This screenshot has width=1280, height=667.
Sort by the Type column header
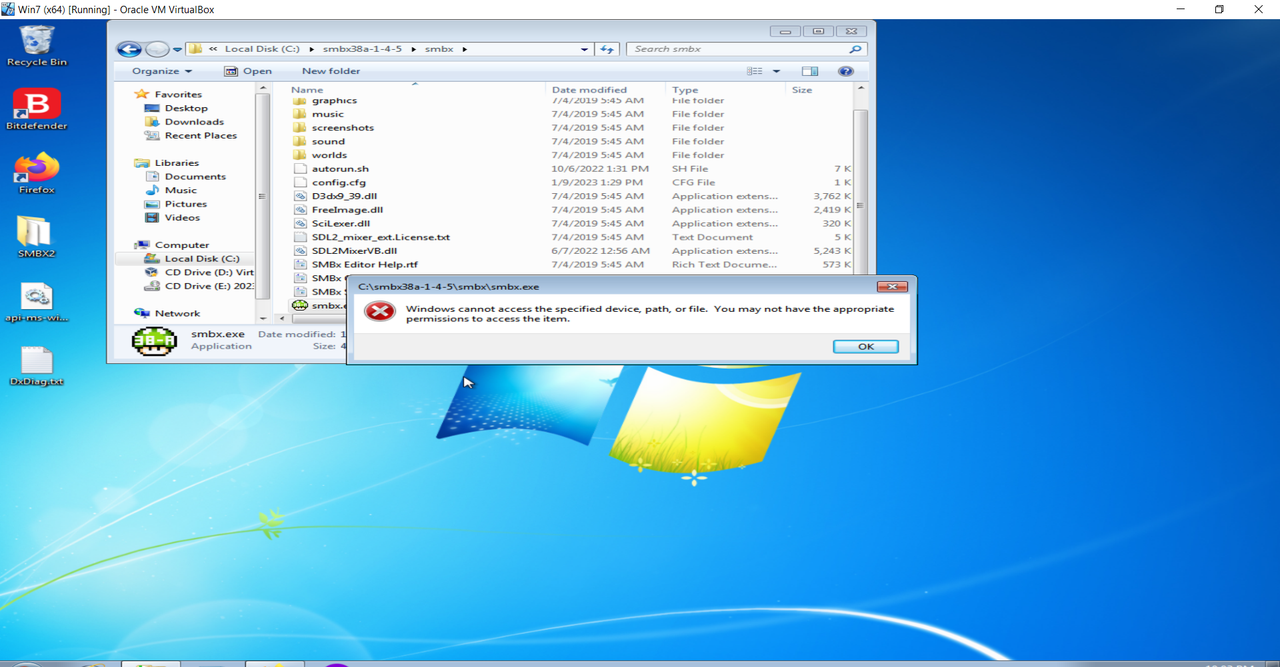coord(725,90)
